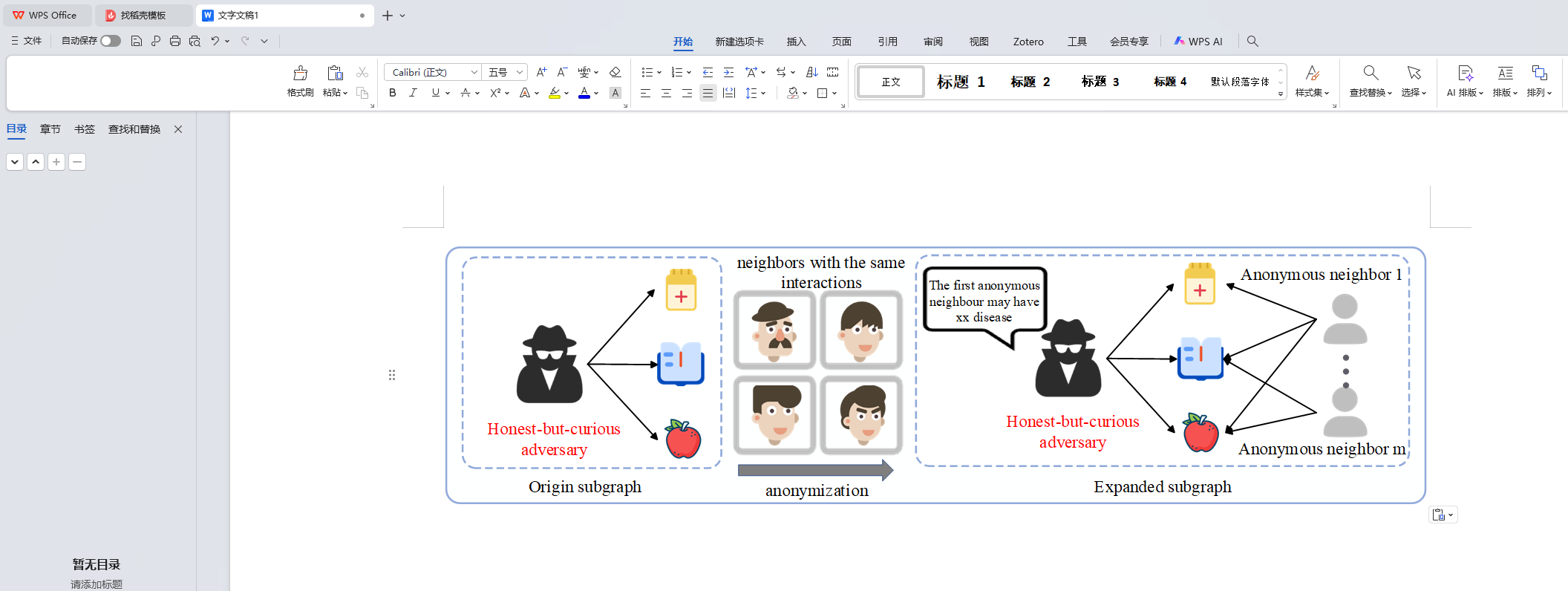
Task: Click the Print icon in quick access bar
Action: coord(175,41)
